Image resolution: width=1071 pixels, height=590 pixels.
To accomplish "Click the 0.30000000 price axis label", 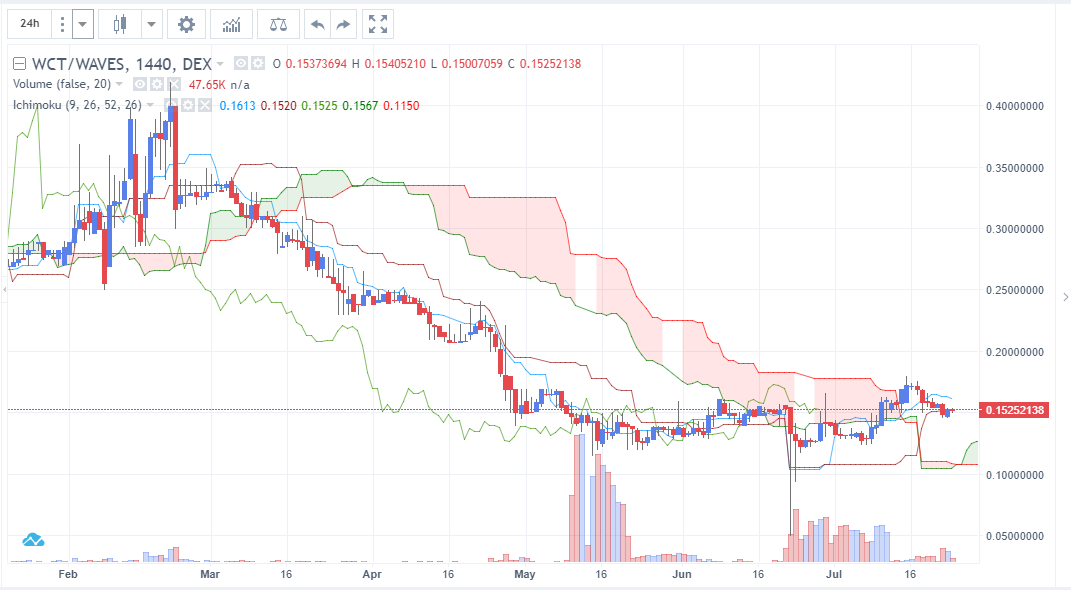I will click(1014, 229).
